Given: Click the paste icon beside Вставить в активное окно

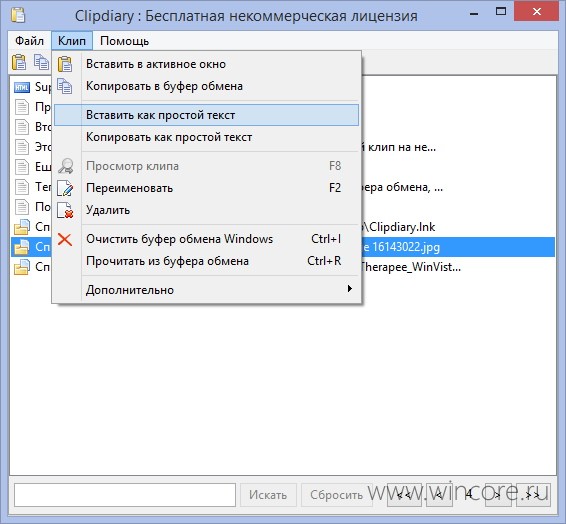Looking at the screenshot, I should (65, 64).
